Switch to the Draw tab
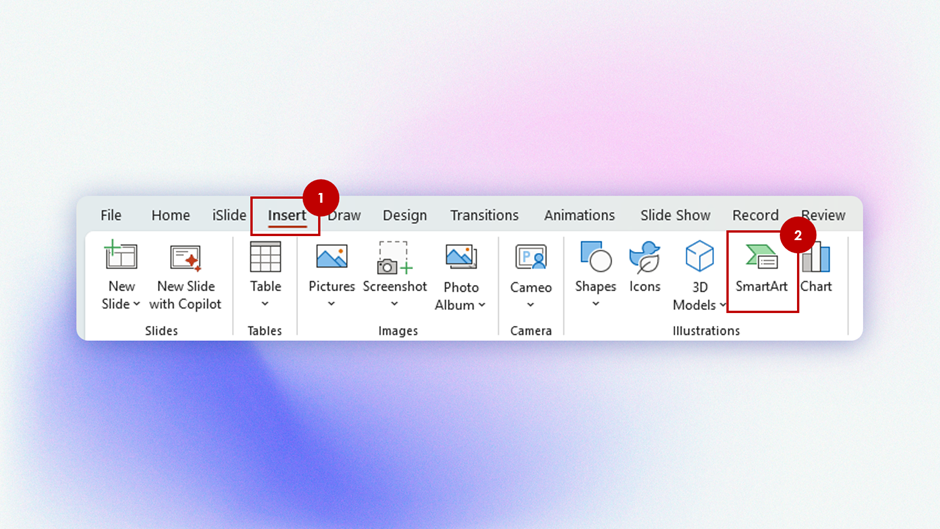 [345, 215]
